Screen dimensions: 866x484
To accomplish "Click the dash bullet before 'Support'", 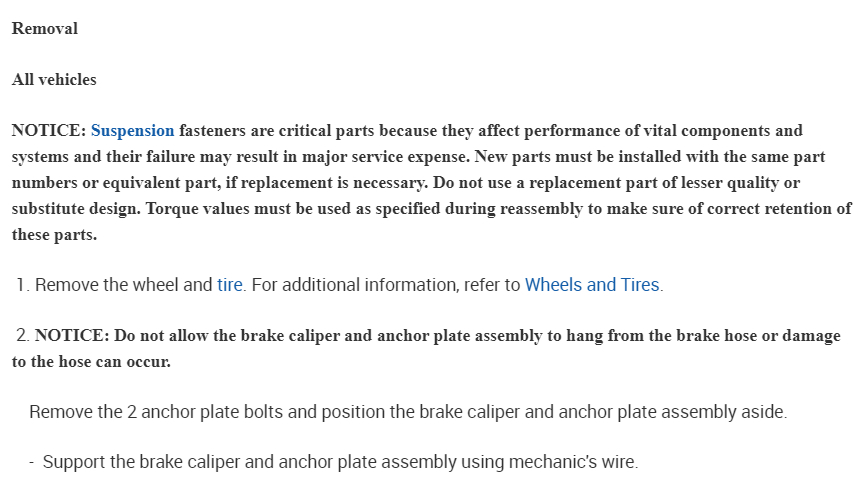I will pos(32,462).
